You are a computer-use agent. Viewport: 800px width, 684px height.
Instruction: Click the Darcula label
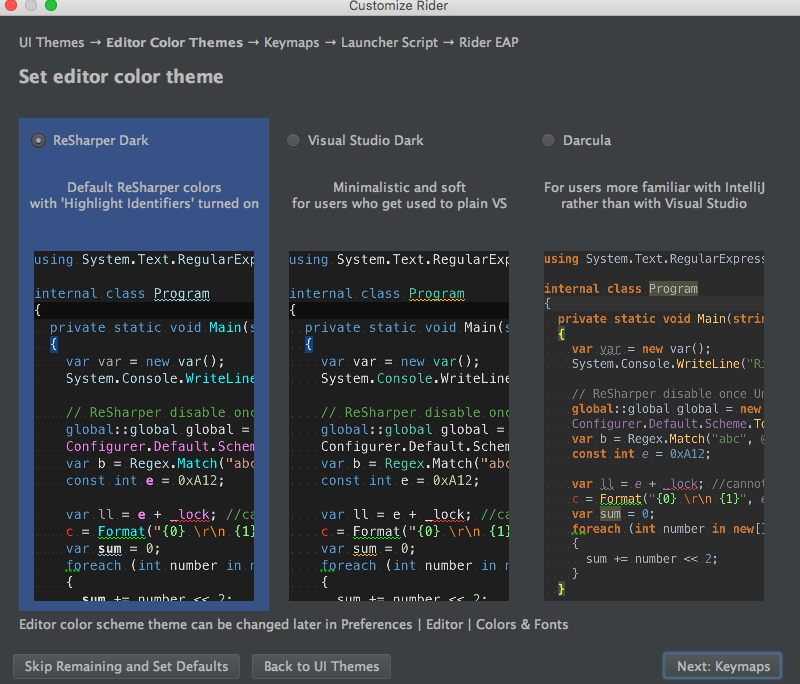(587, 140)
